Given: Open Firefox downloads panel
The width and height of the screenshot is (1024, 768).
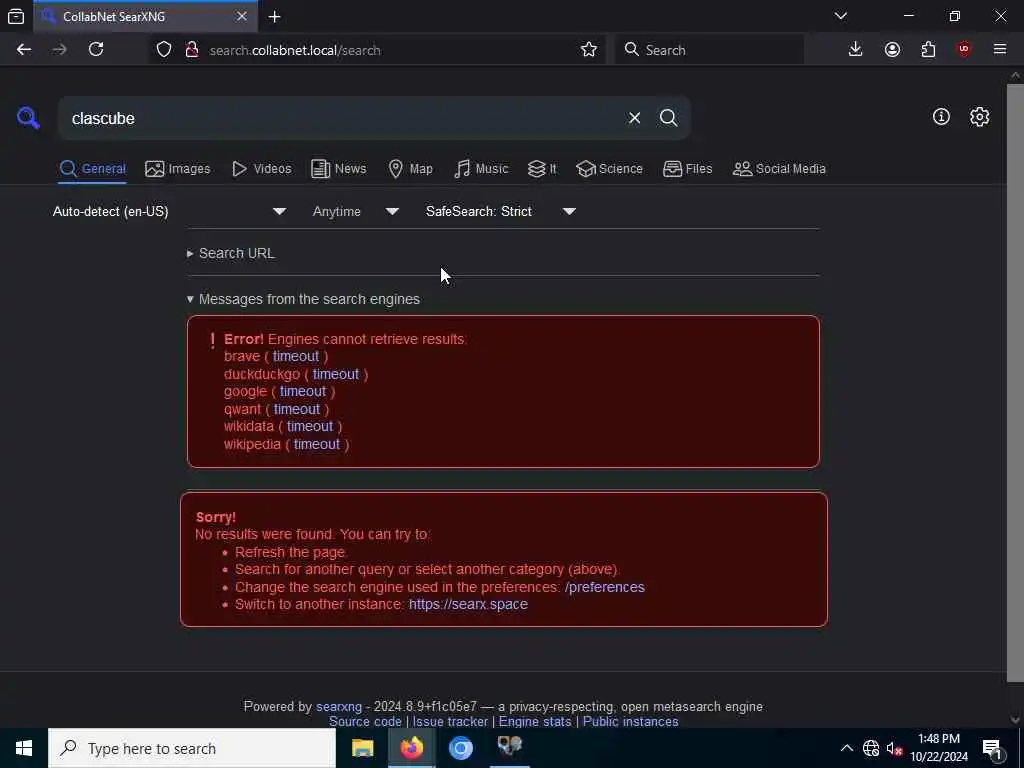Looking at the screenshot, I should (855, 50).
